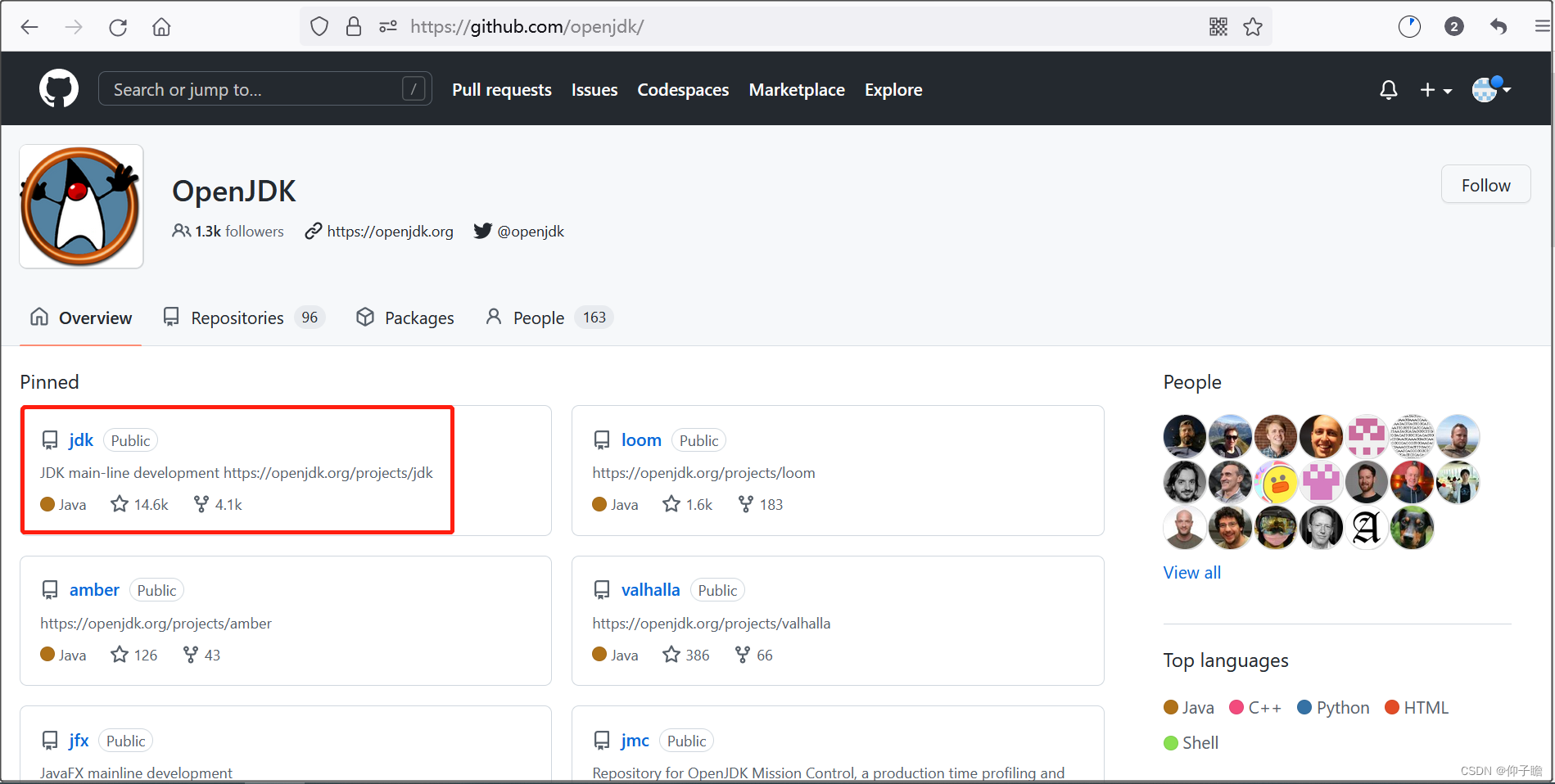Click the 1.6k stars on loom
The image size is (1555, 784).
(x=688, y=505)
